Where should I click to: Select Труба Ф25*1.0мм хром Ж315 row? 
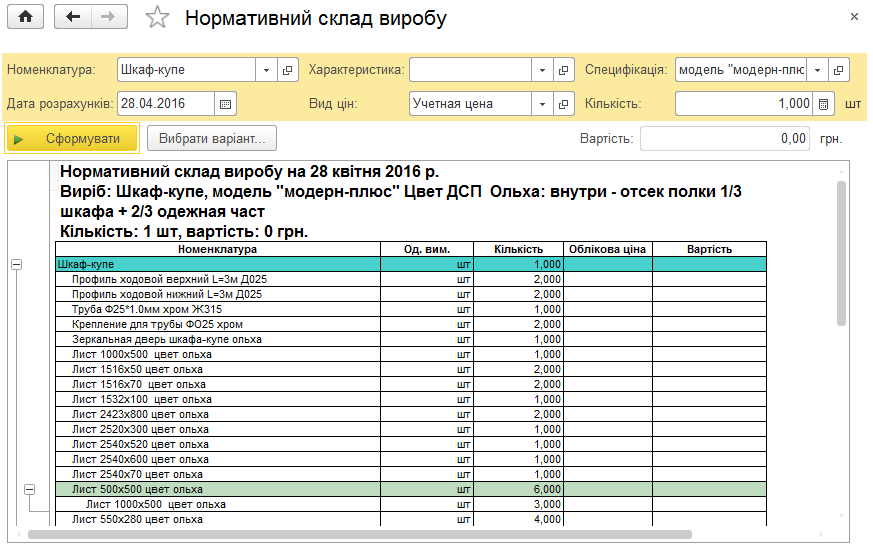click(218, 310)
